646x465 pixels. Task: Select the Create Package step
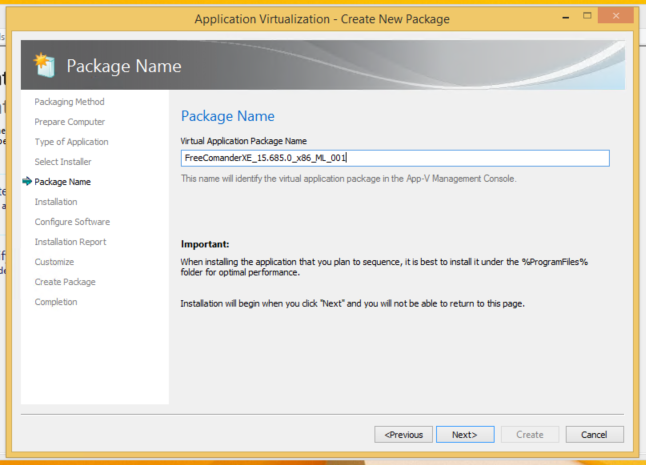pos(65,282)
